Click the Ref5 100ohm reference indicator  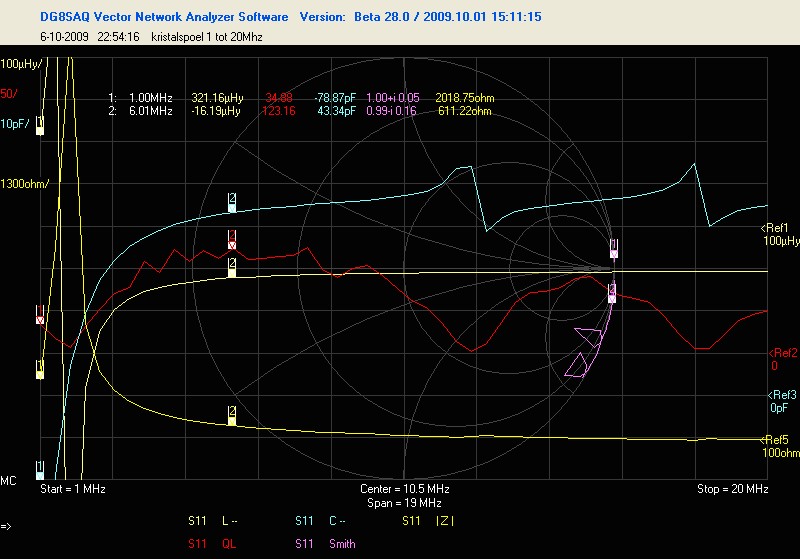(780, 446)
